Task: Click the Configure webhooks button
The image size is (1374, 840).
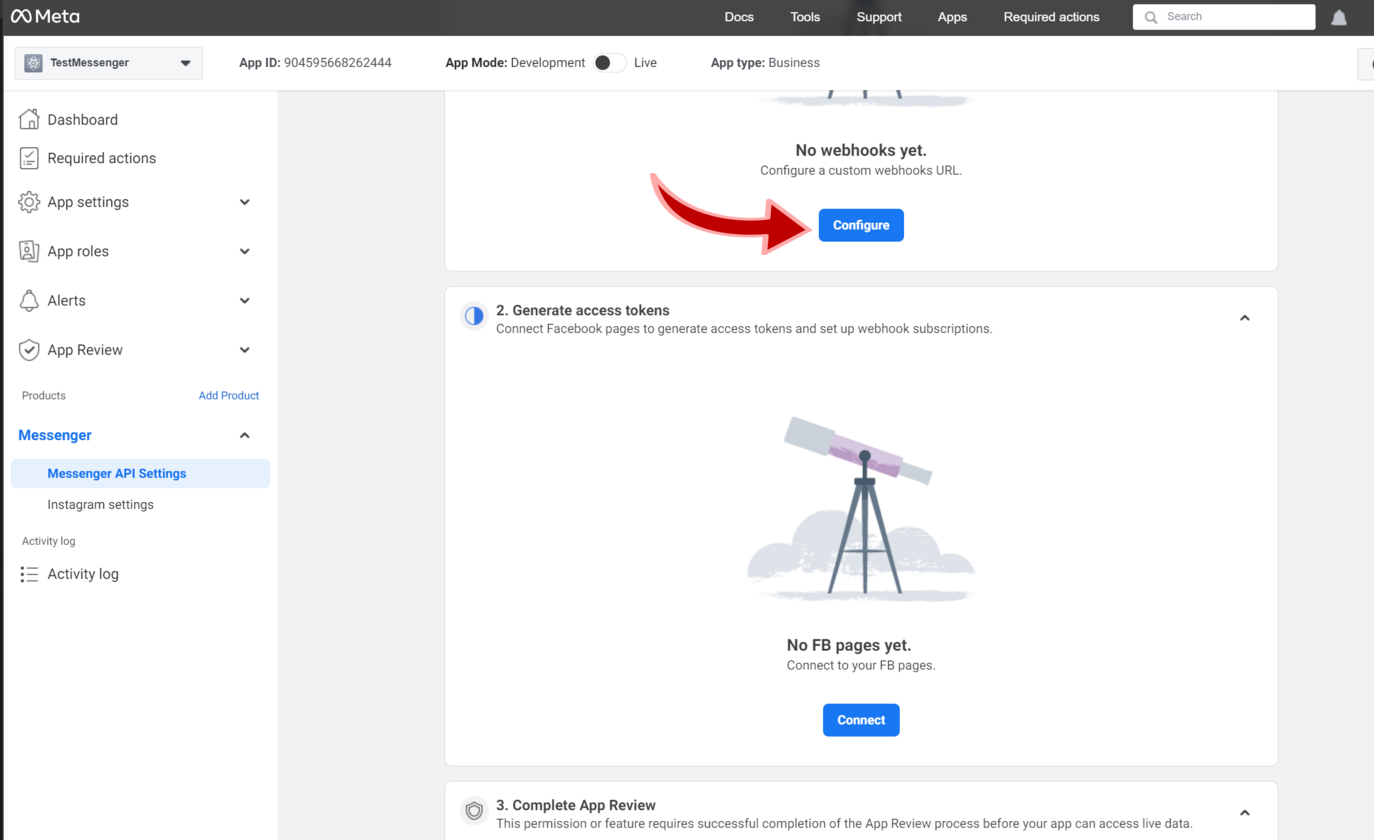Action: point(860,224)
